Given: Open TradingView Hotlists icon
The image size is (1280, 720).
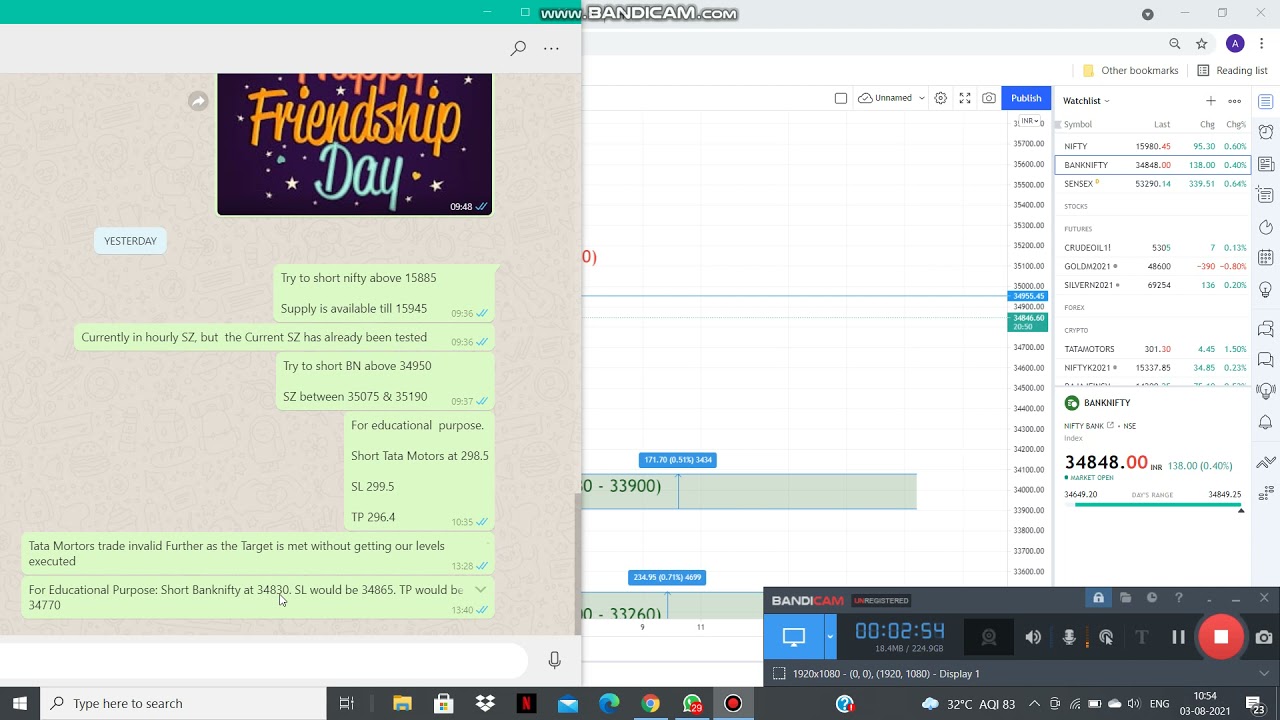Looking at the screenshot, I should (x=1266, y=227).
